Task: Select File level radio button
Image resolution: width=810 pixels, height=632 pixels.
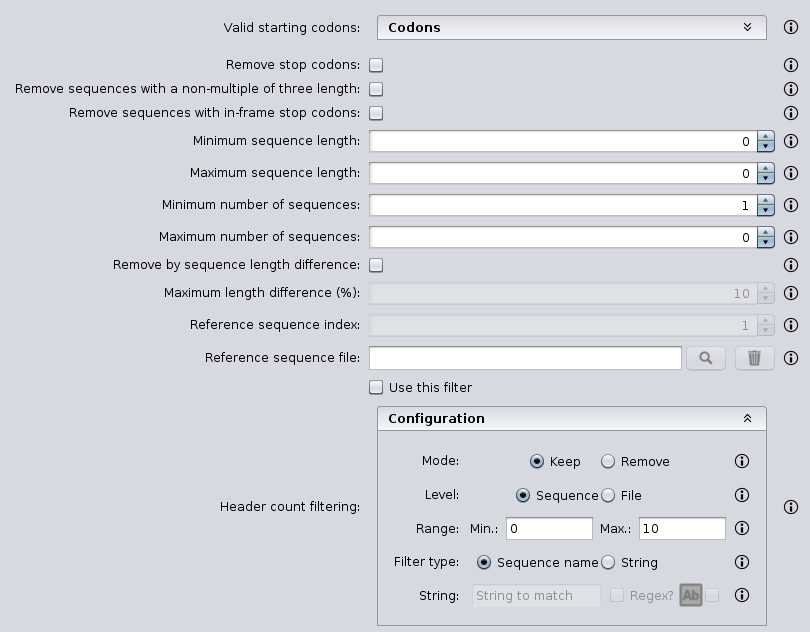Action: [608, 495]
